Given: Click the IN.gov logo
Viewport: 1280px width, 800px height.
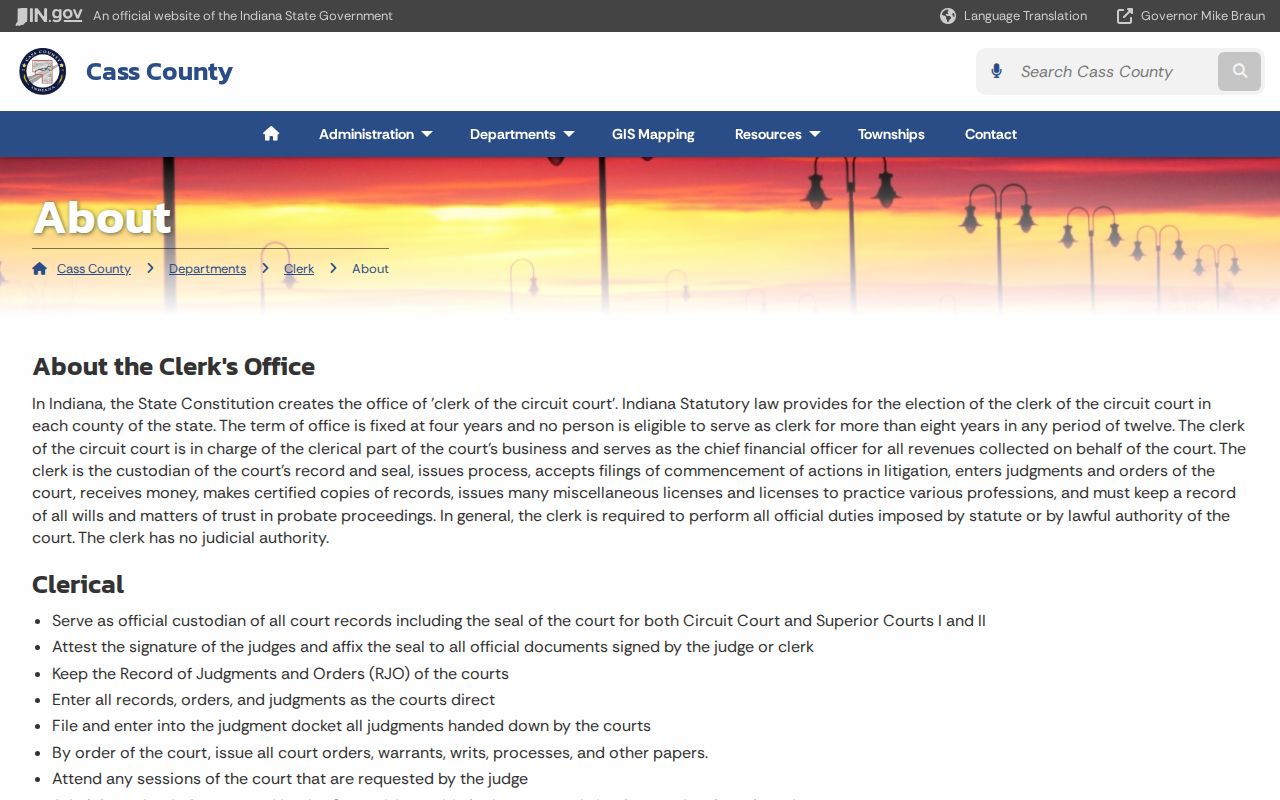Looking at the screenshot, I should coord(49,16).
